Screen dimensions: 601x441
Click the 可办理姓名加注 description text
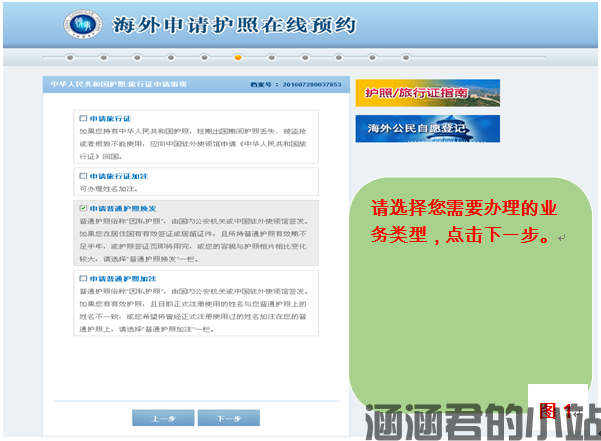(108, 189)
